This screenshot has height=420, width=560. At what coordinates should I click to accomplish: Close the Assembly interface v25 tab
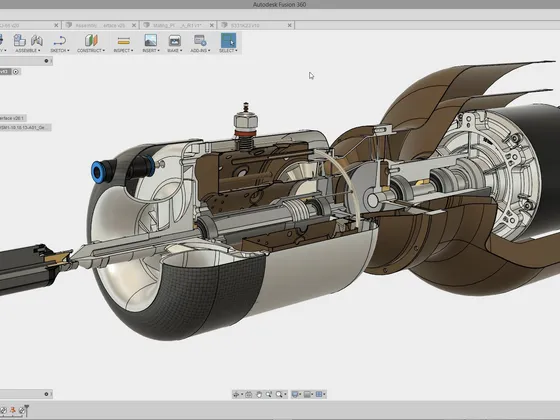click(134, 25)
